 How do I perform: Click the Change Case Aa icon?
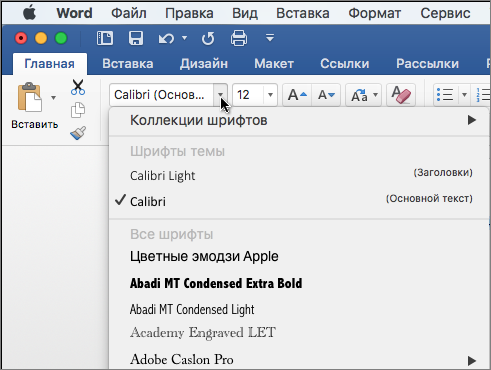pyautogui.click(x=359, y=95)
